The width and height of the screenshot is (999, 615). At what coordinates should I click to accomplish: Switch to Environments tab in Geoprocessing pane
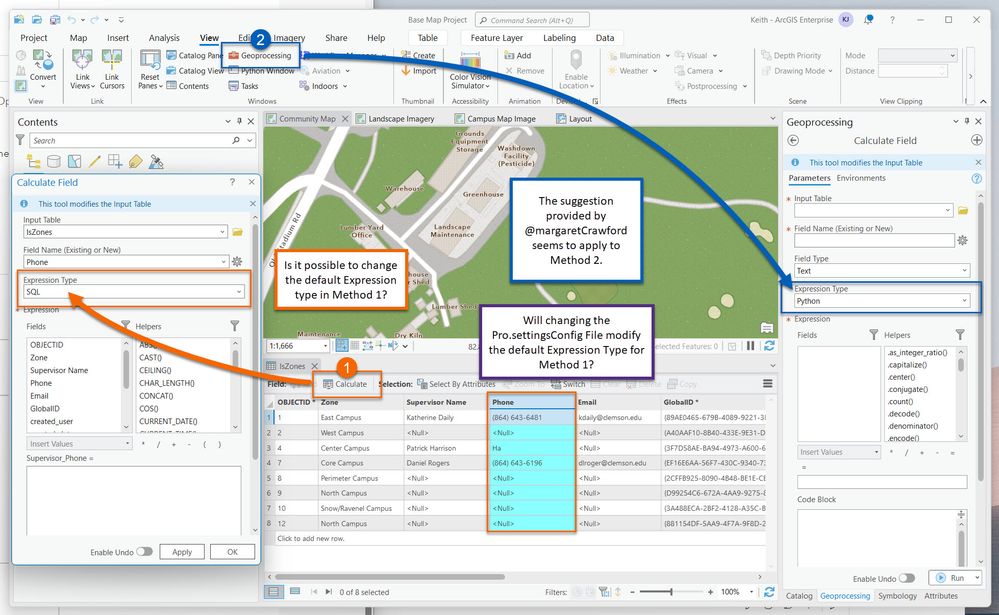pyautogui.click(x=861, y=178)
